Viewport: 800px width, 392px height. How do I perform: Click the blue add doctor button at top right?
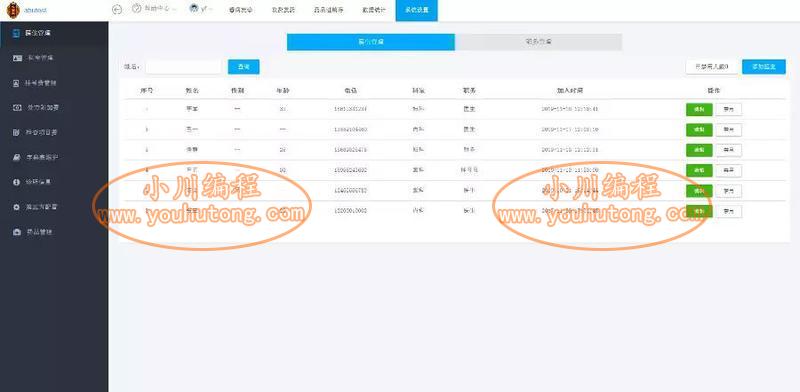point(764,67)
